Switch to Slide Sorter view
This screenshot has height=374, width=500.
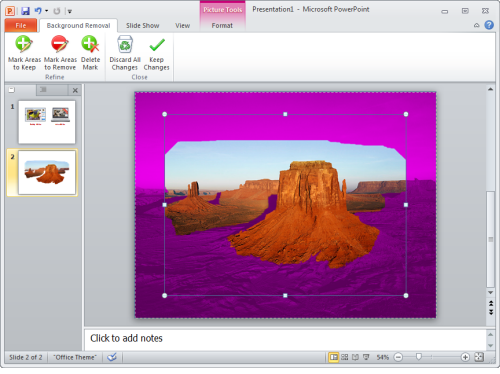click(x=345, y=357)
